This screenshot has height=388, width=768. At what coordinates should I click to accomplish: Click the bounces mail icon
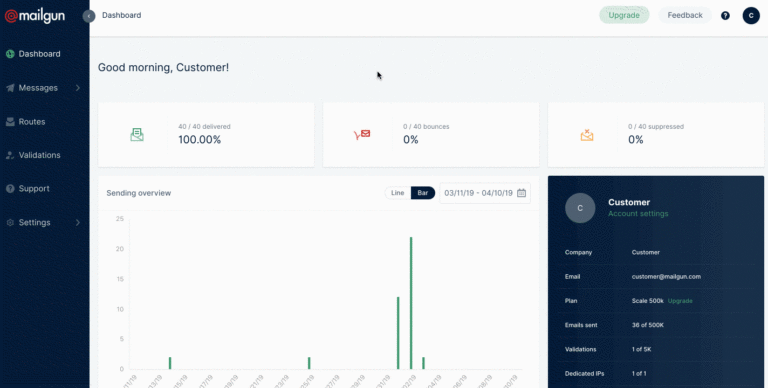tap(362, 134)
